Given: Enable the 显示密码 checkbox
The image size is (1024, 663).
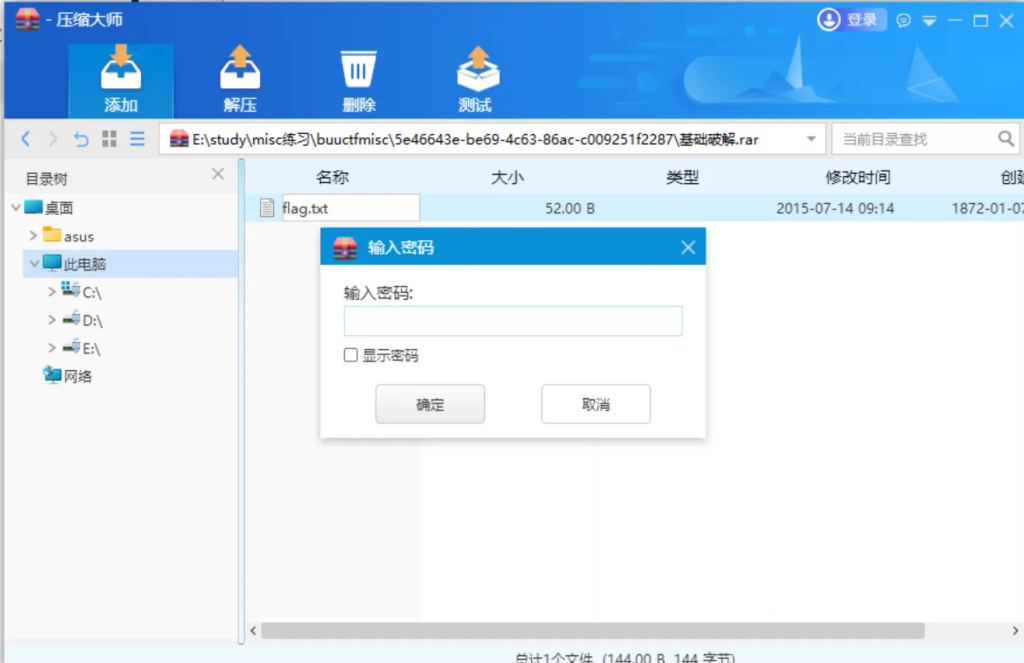Looking at the screenshot, I should click(351, 355).
